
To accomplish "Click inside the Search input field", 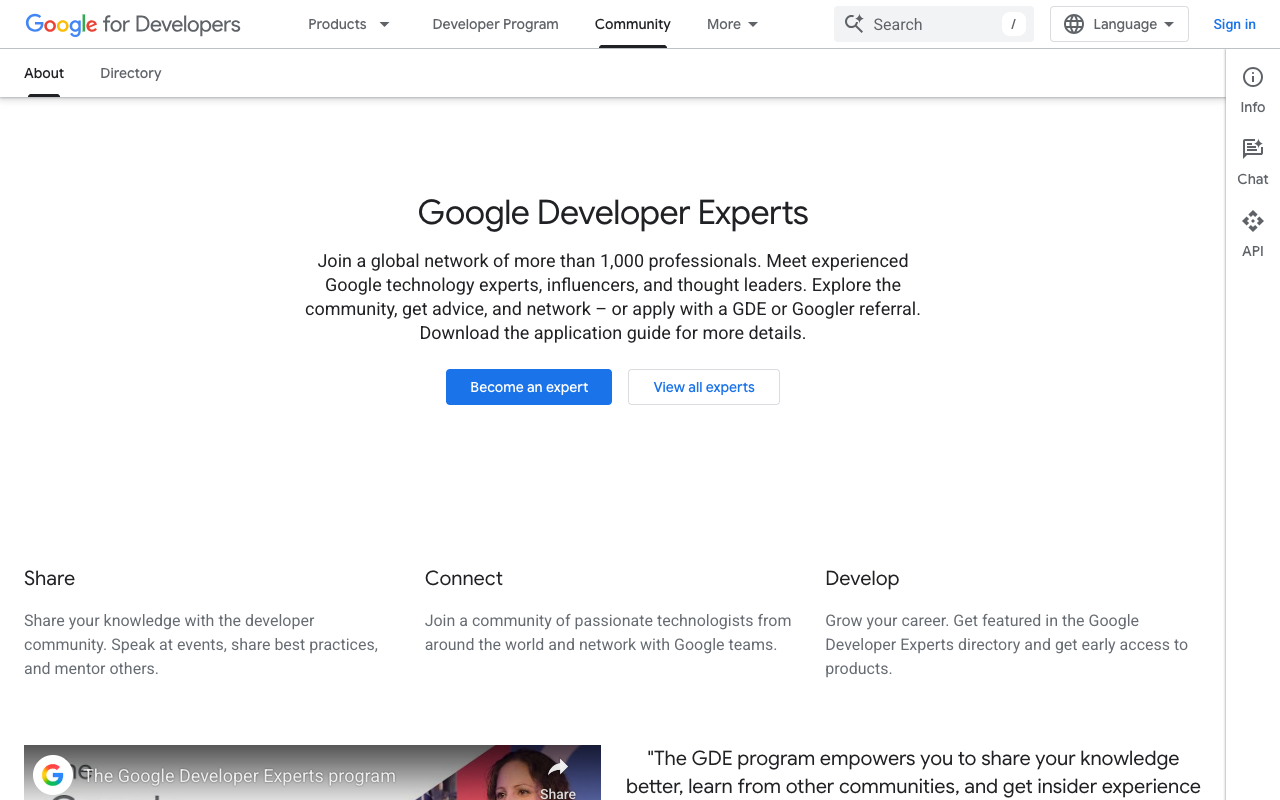I will pos(930,23).
